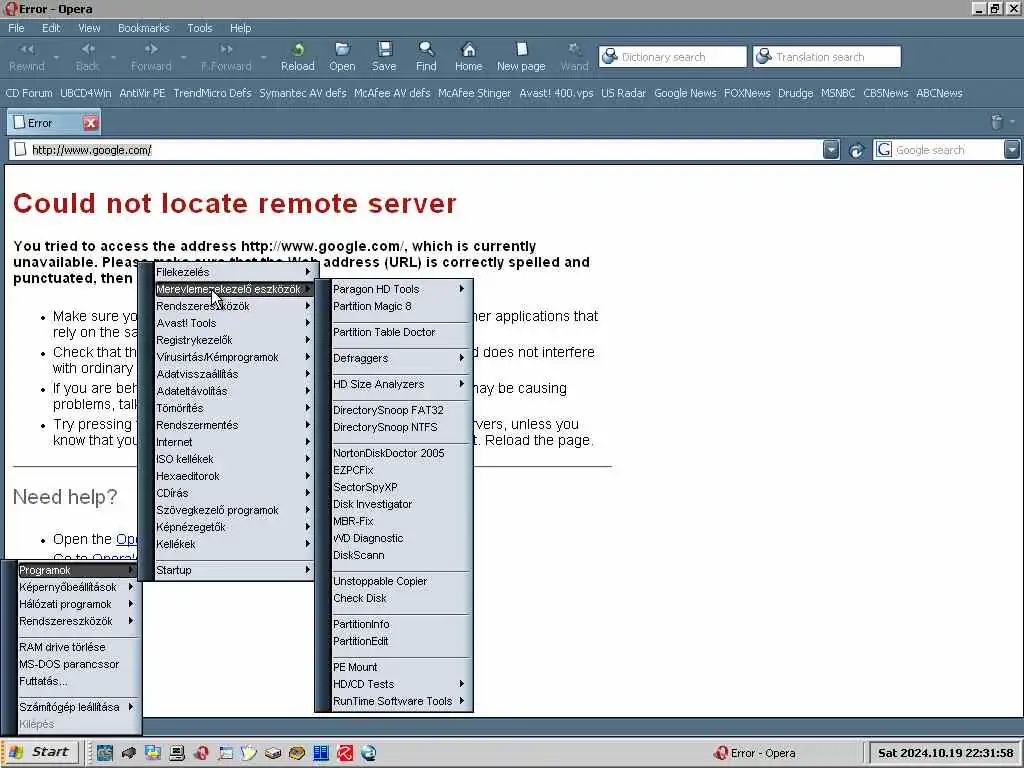Expand the HD/CD Tests submenu
Screen dimensions: 1024x768
(401, 684)
